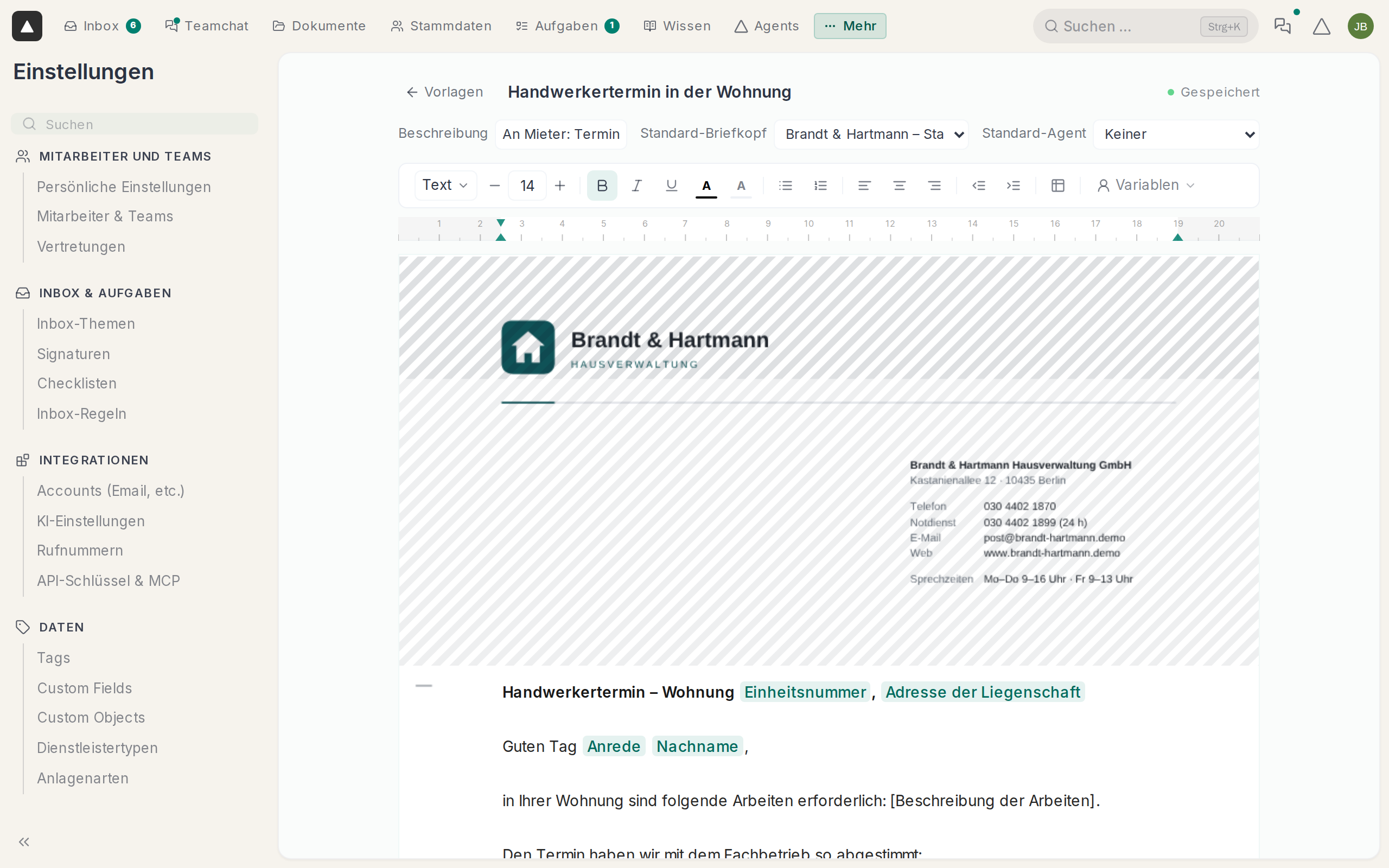The image size is (1389, 868).
Task: Open the JB user avatar menu
Action: 1360,26
